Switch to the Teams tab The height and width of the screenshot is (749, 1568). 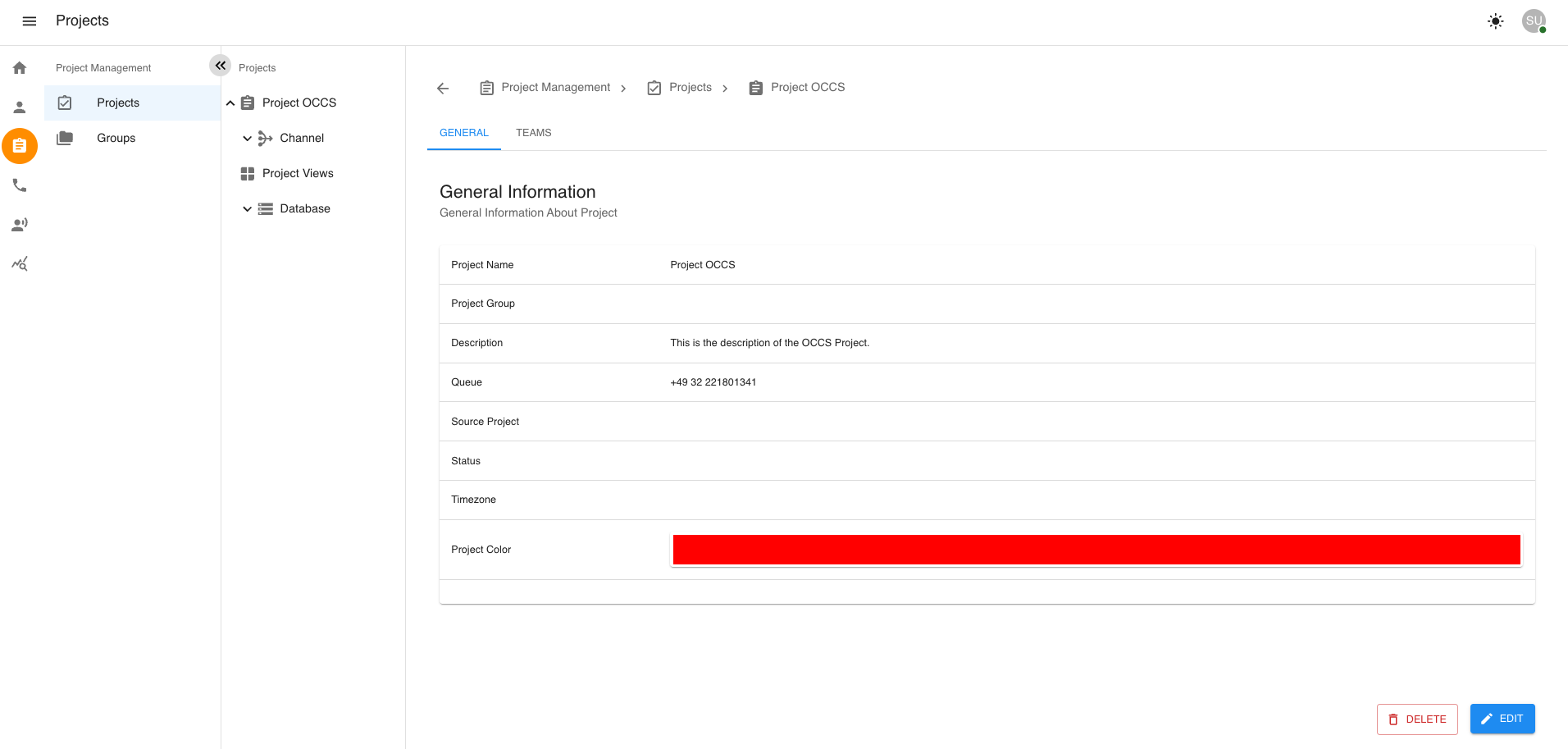(533, 132)
